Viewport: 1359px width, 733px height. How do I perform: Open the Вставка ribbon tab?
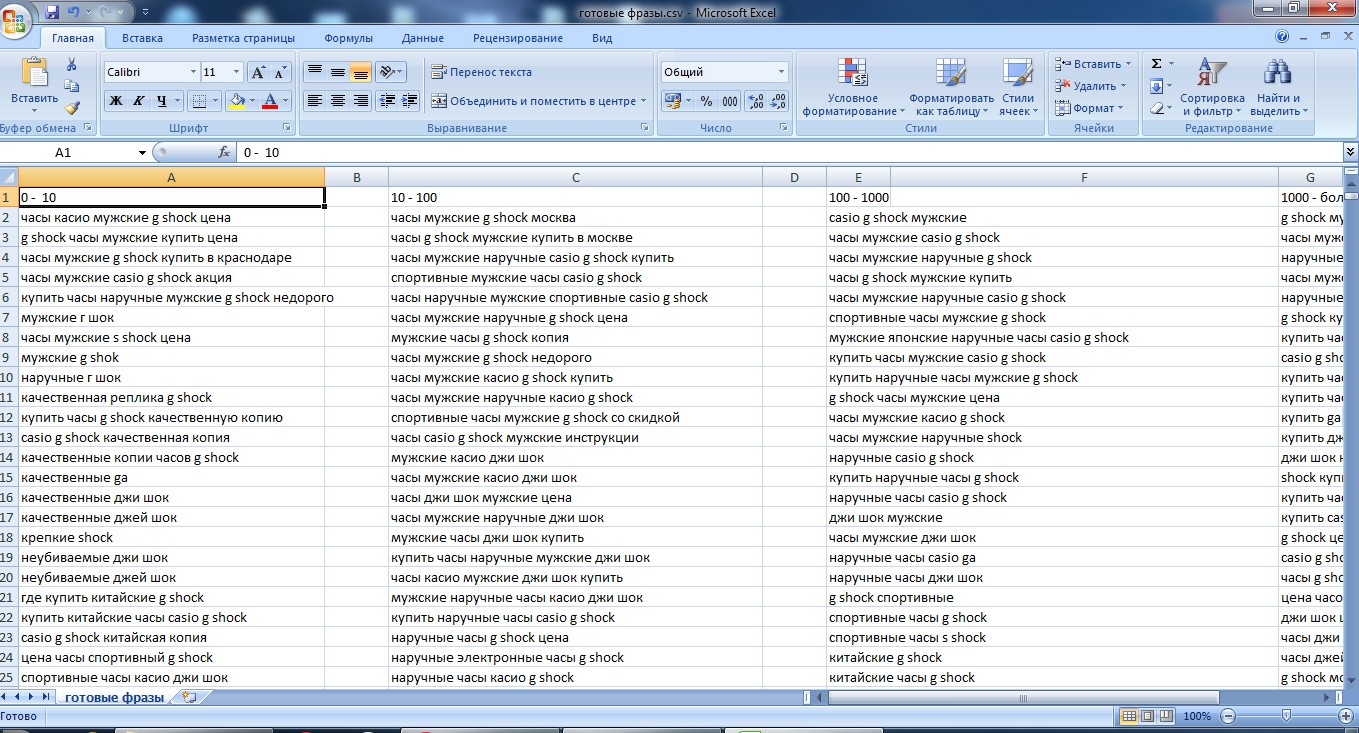[142, 38]
